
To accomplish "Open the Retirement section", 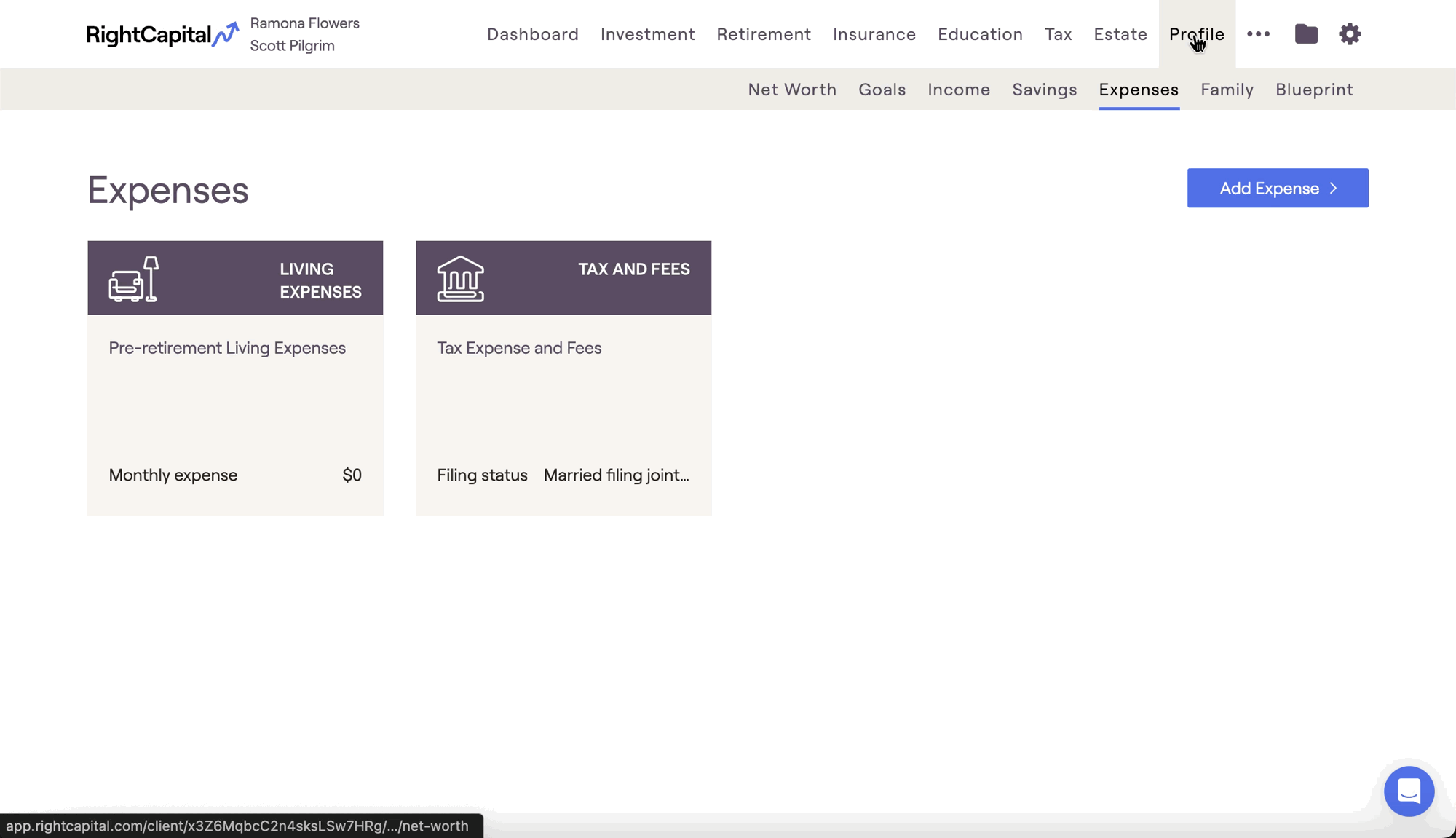I will coord(764,34).
